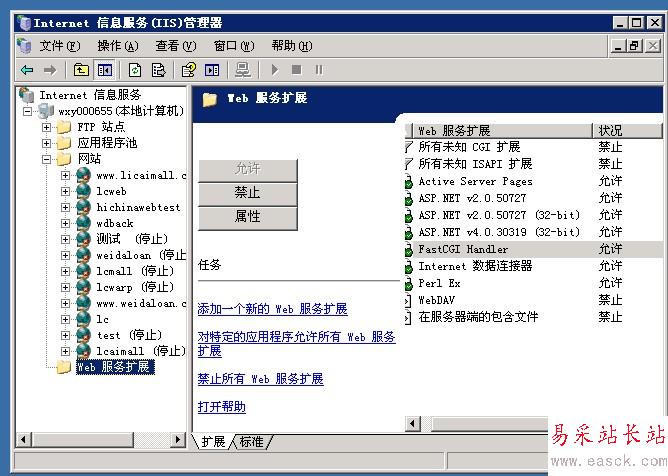Click the action pane toggle icon beside Help
This screenshot has height=476, width=668.
(212, 70)
